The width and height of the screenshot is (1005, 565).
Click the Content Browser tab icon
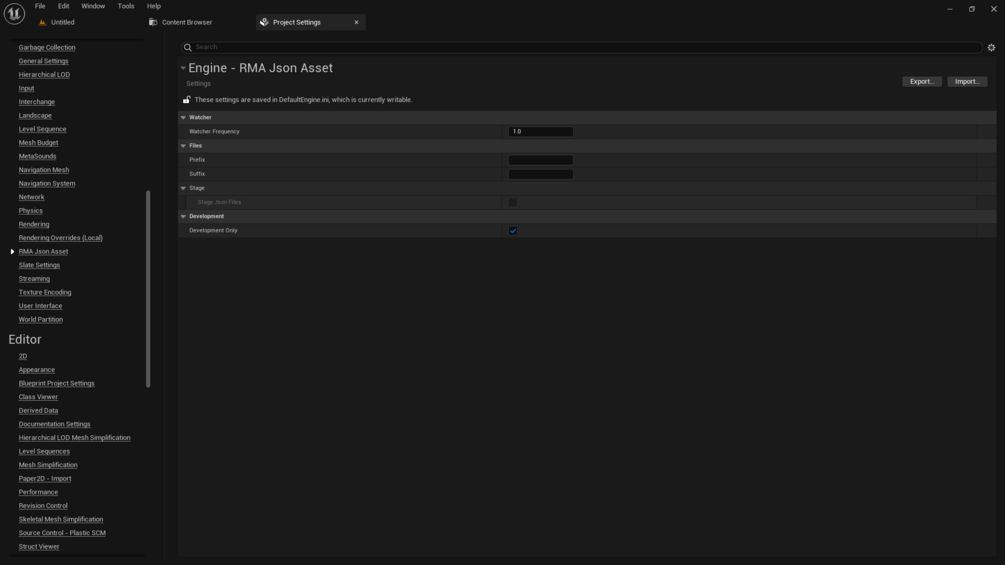(153, 22)
